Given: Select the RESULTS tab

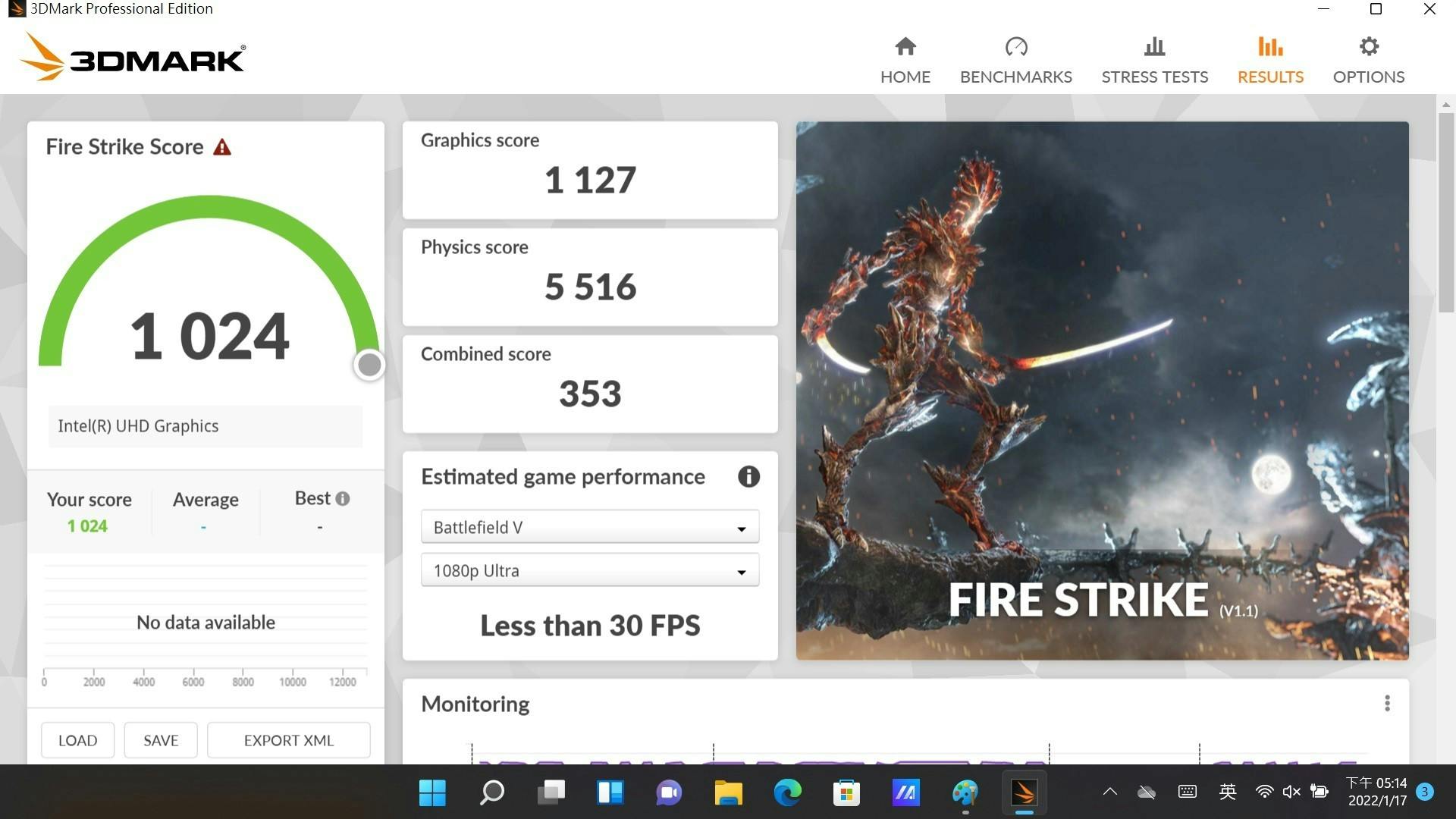Looking at the screenshot, I should point(1270,61).
